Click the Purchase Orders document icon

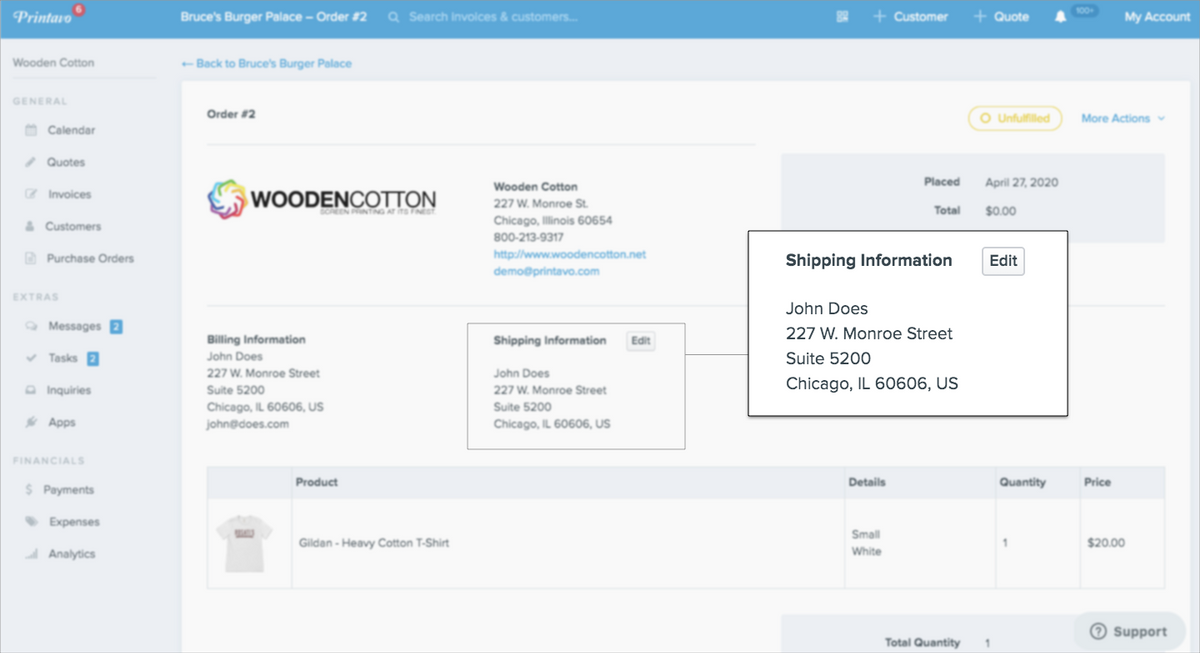tap(30, 258)
